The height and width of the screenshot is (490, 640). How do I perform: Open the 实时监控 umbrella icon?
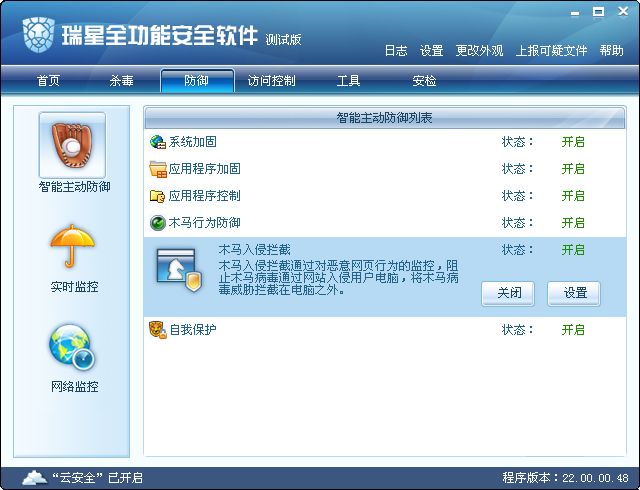pos(72,245)
